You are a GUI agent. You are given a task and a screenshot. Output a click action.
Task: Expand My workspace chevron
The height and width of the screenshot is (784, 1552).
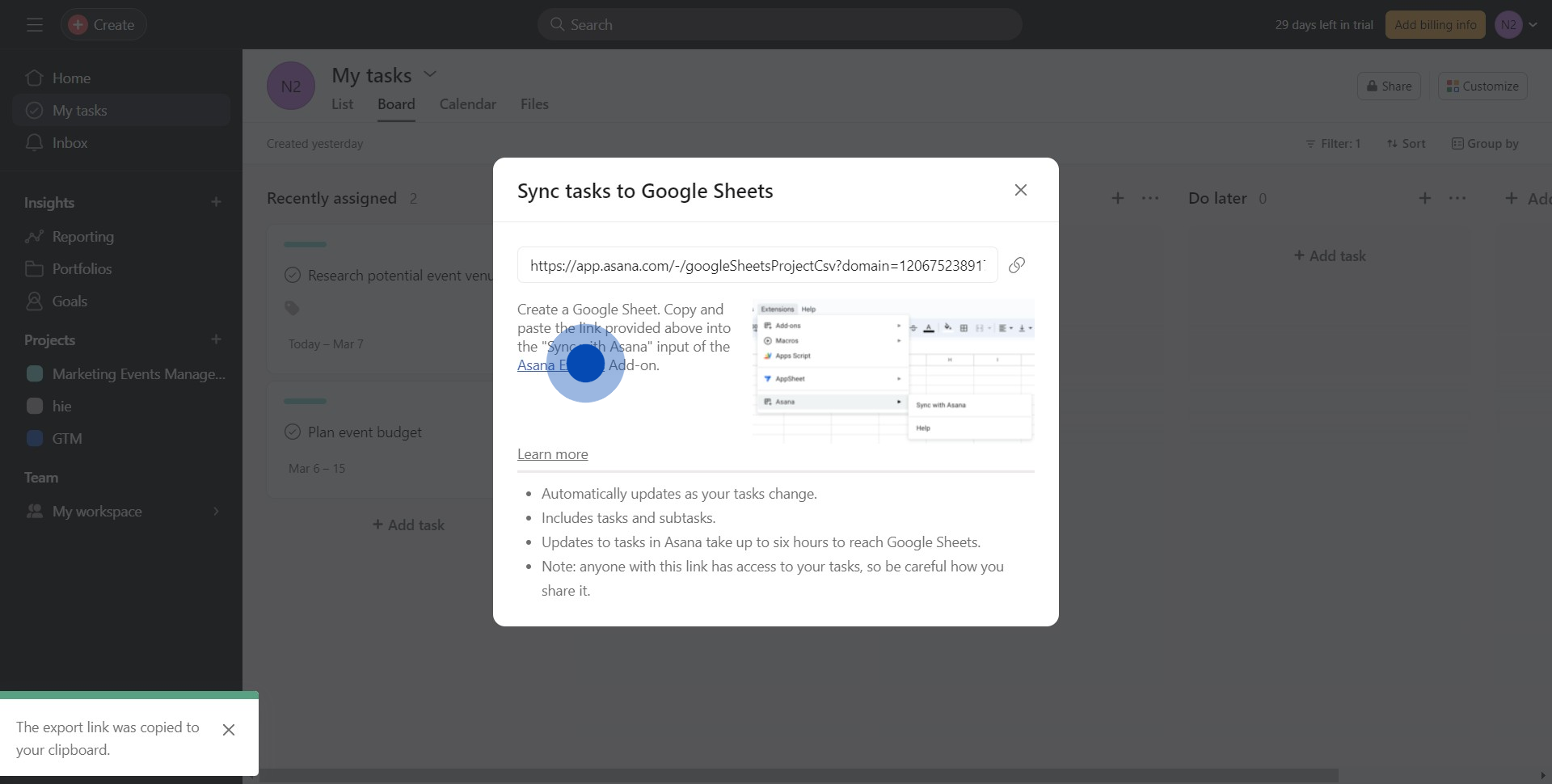click(216, 512)
